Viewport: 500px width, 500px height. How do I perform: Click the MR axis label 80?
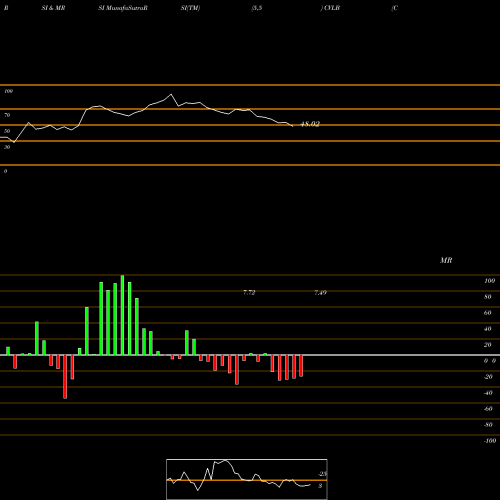[x=488, y=297]
